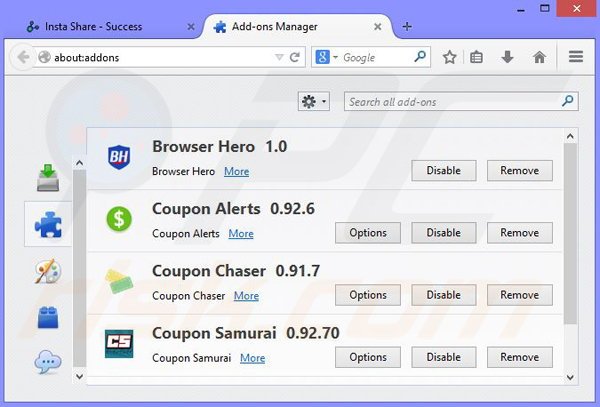Image resolution: width=600 pixels, height=407 pixels.
Task: Open the search engine selector dropdown
Action: pyautogui.click(x=327, y=57)
